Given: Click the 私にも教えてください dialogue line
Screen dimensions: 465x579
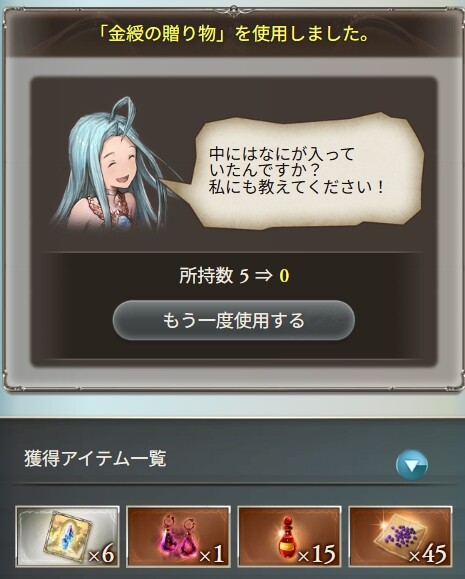Looking at the screenshot, I should pyautogui.click(x=297, y=187).
